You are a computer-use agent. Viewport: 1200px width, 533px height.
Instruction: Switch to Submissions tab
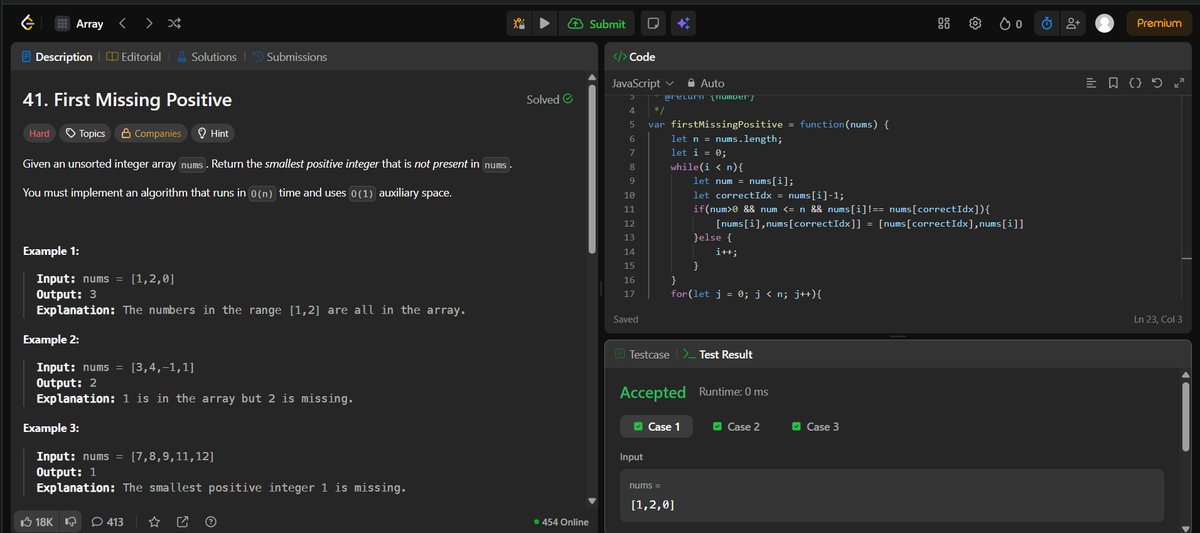[289, 57]
